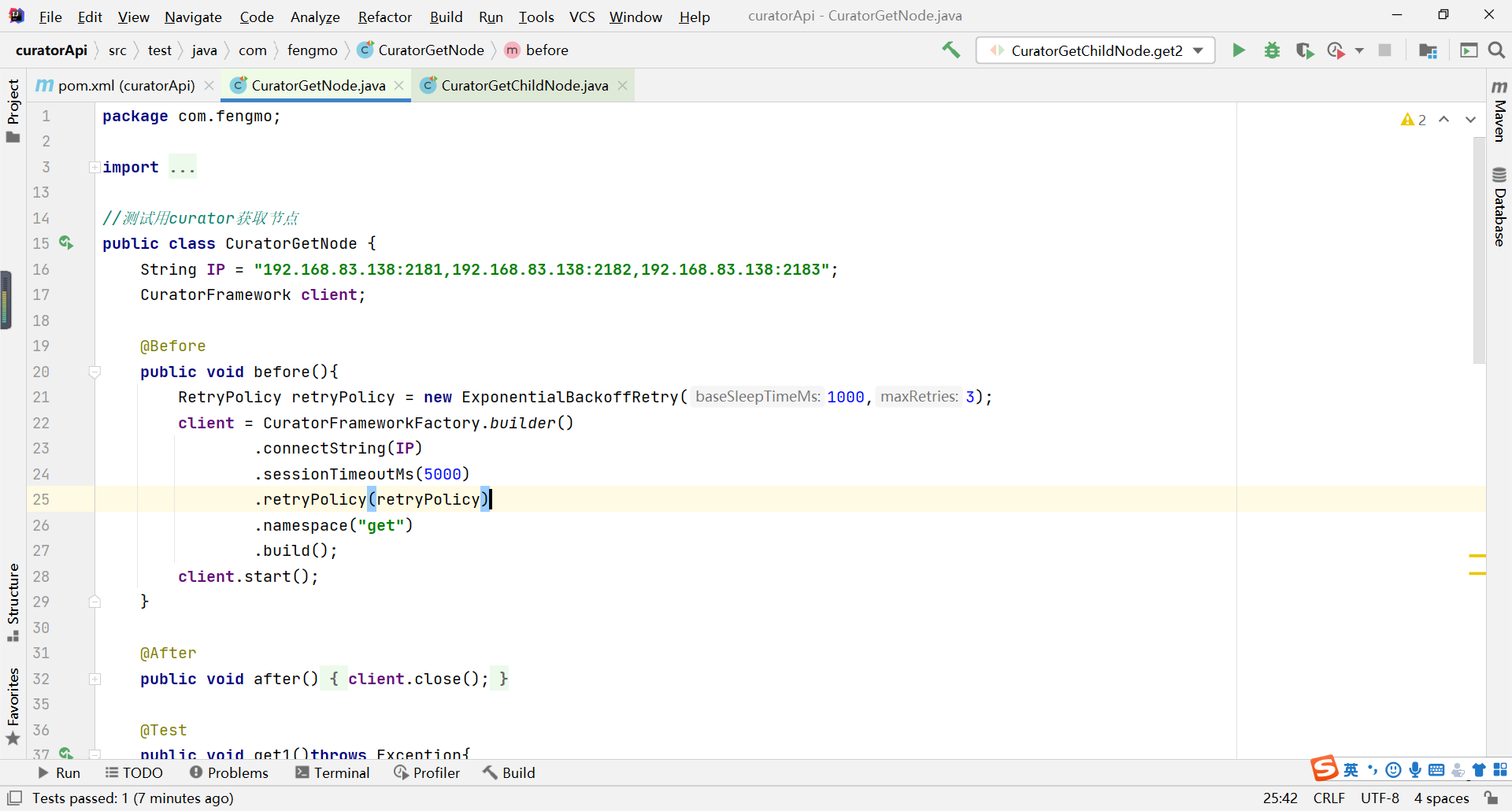1512x811 pixels.
Task: Toggle the Database tool window
Action: click(1499, 206)
